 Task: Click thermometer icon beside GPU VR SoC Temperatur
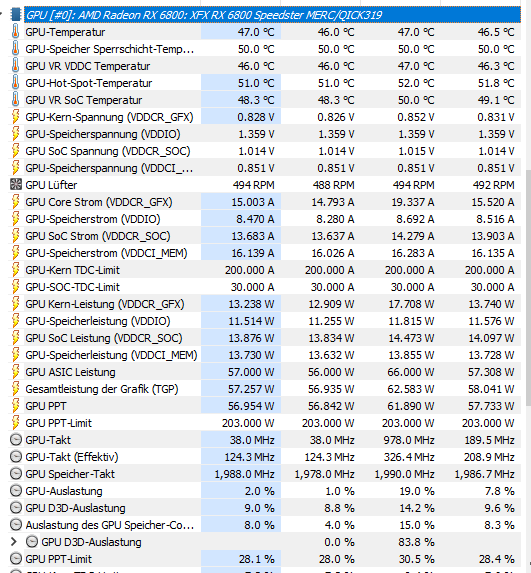coord(15,100)
